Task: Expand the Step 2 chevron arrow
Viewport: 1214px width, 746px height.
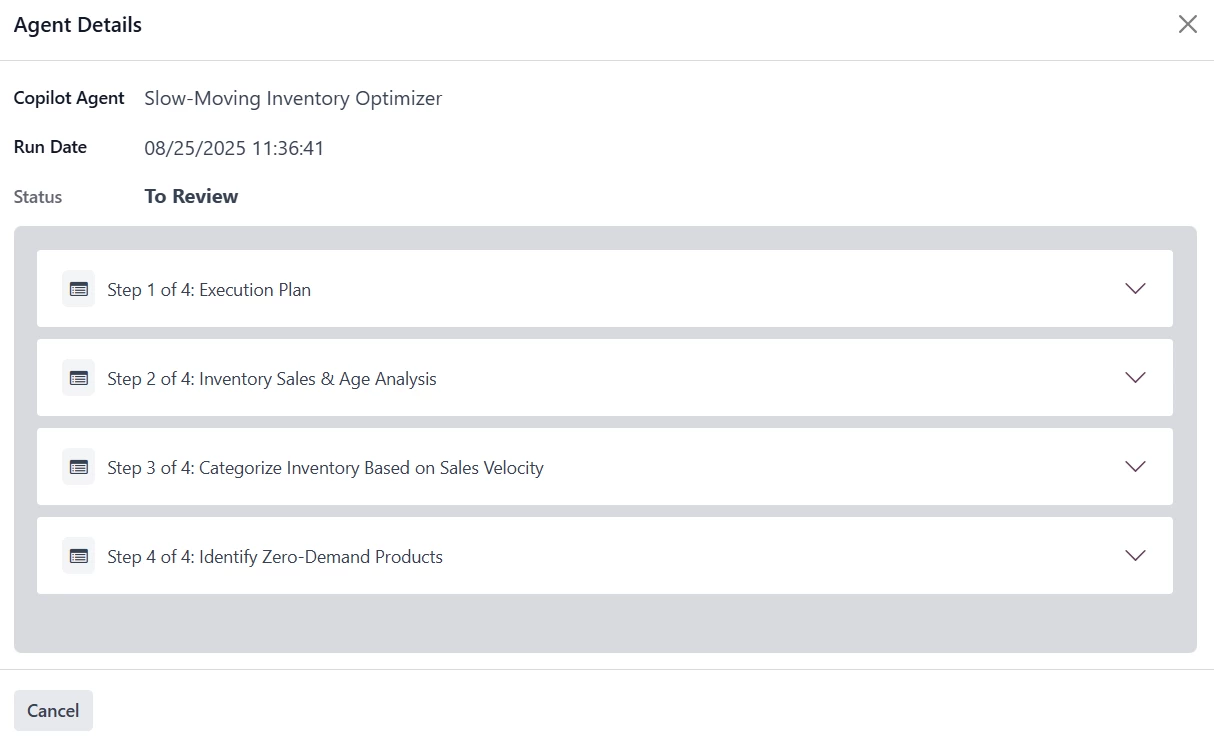Action: (x=1135, y=378)
